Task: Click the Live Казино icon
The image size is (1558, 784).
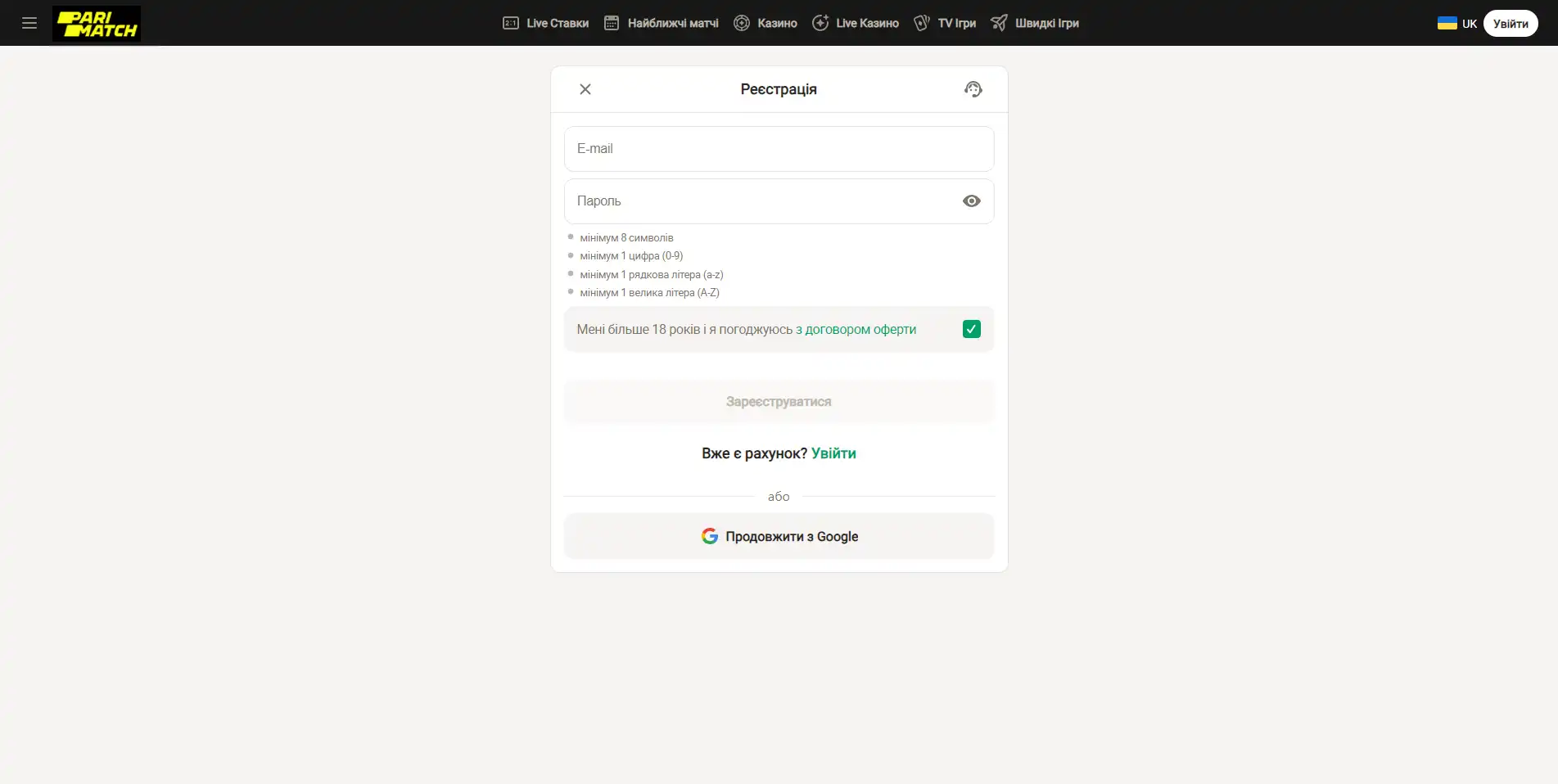Action: click(x=820, y=23)
